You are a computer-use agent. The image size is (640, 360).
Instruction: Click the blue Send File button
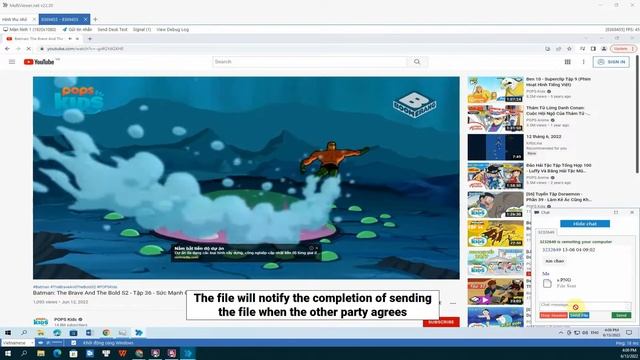[579, 315]
